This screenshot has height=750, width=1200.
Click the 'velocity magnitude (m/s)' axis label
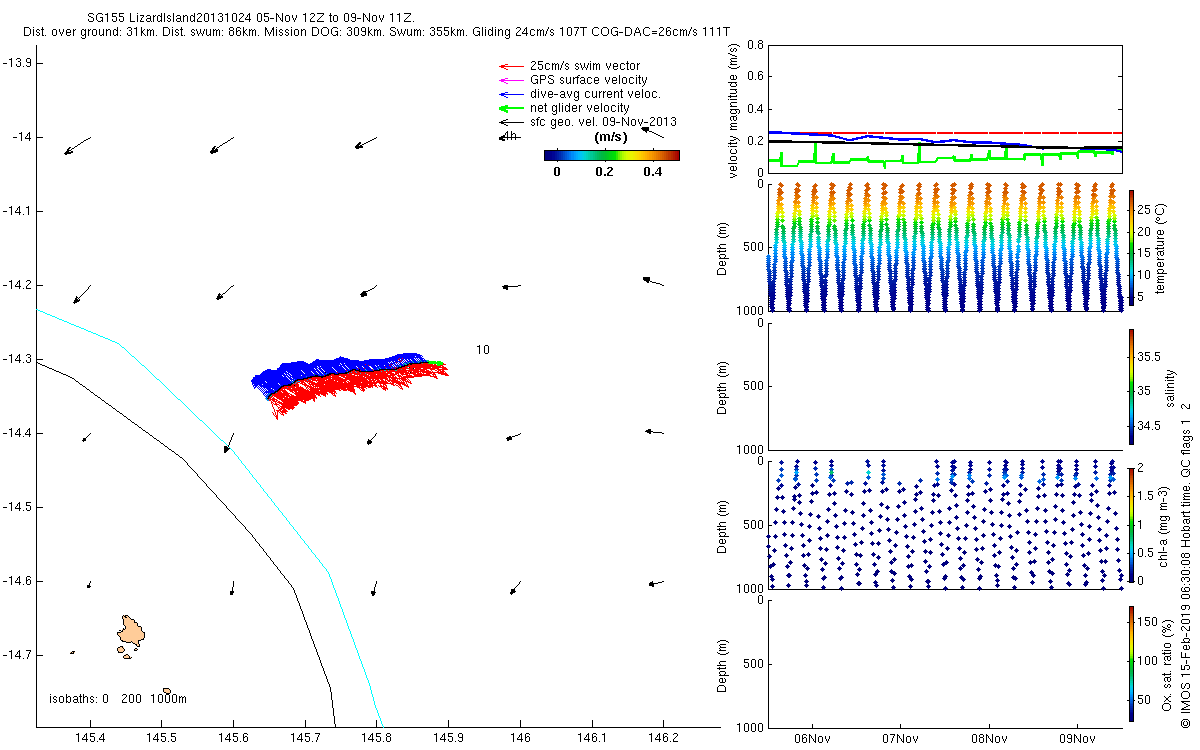pos(735,109)
